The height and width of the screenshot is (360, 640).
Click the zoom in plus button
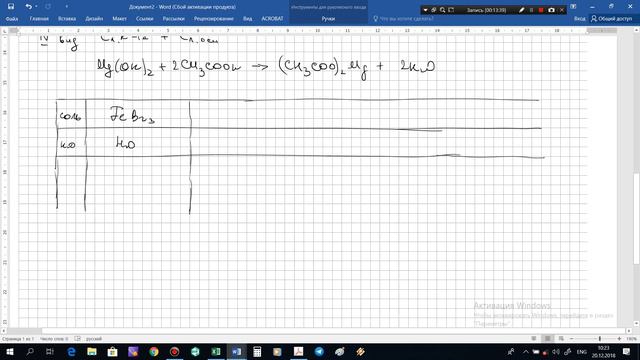tap(619, 339)
